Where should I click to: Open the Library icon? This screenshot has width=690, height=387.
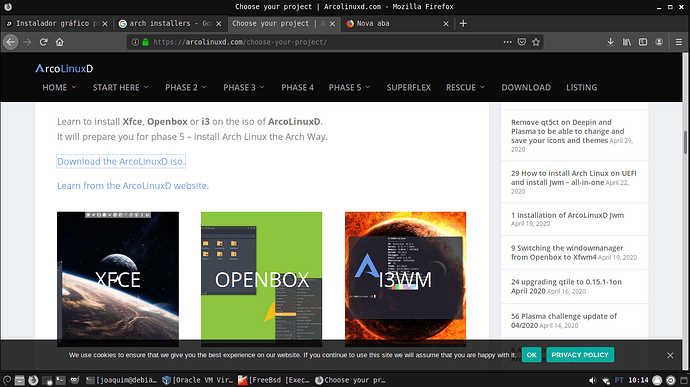(x=627, y=42)
